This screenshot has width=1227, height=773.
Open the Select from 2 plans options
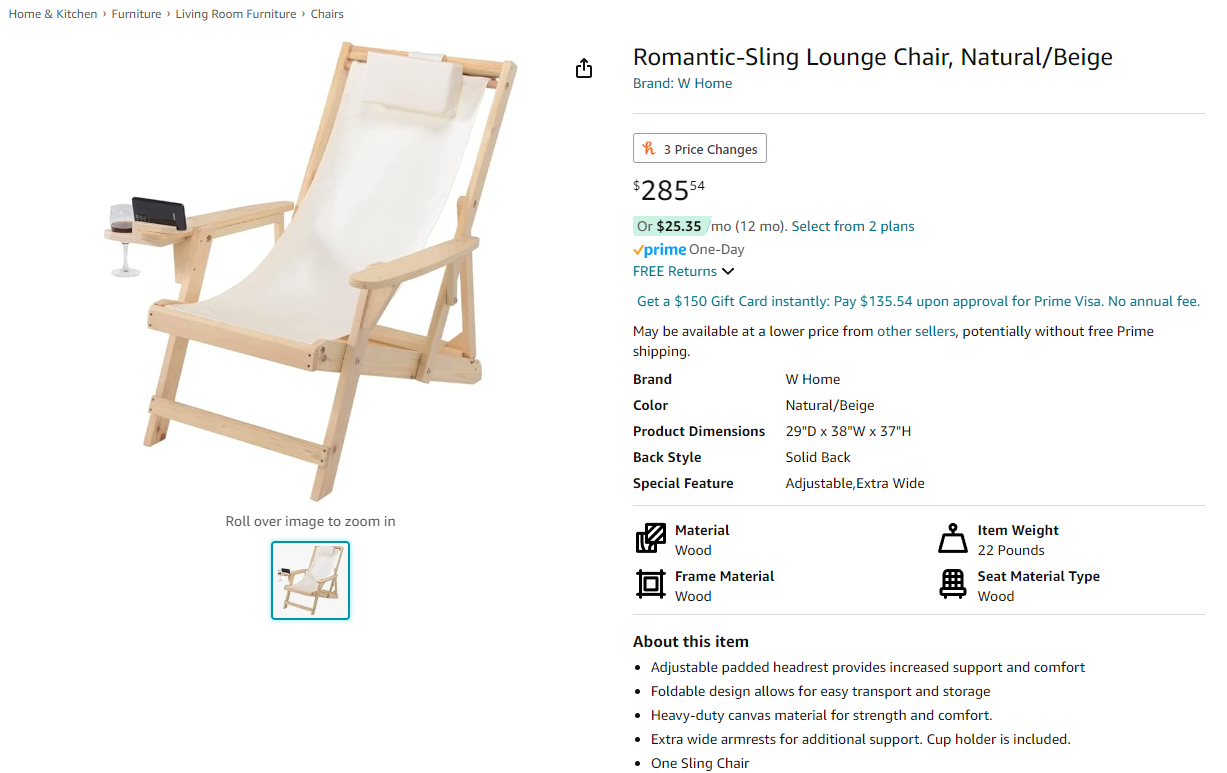point(852,226)
